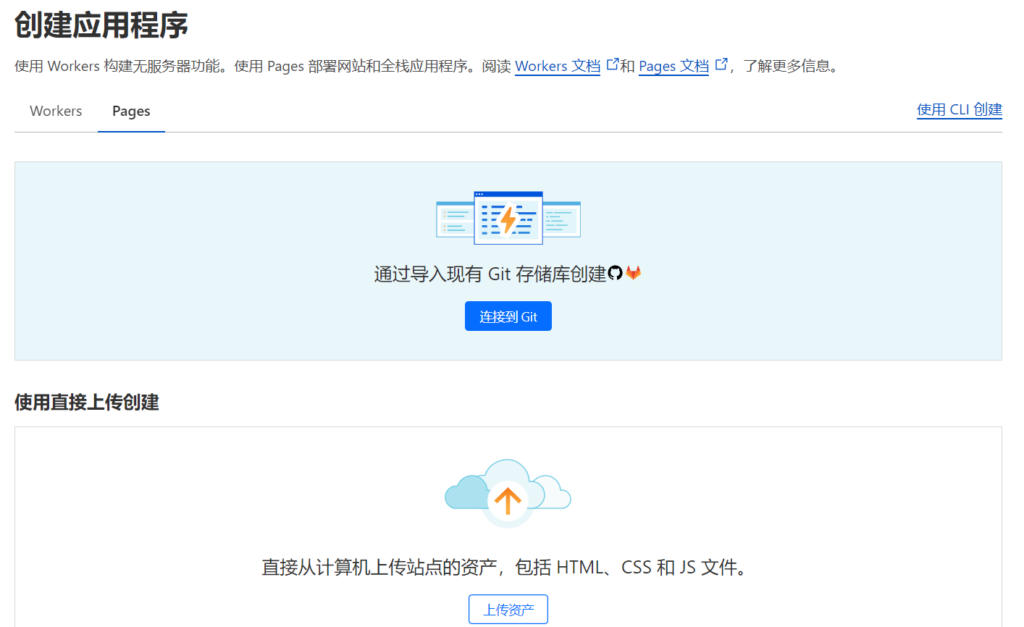The height and width of the screenshot is (627, 1024).
Task: Click external-link icon beside Workers 文档
Action: tap(613, 66)
